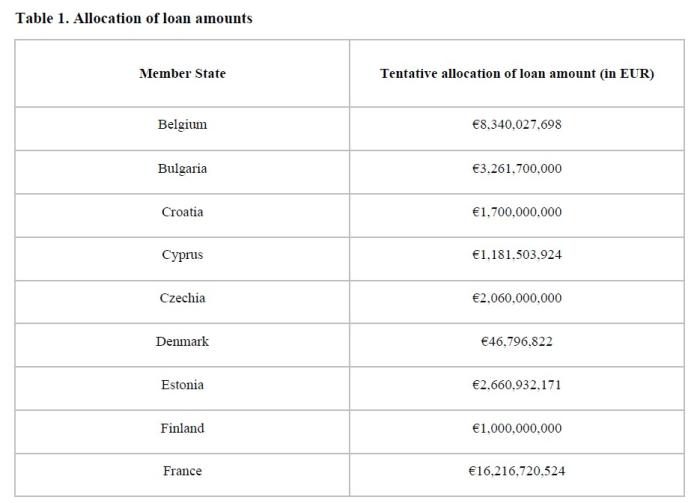Click Finland's amount €1,000,000,000
This screenshot has width=700, height=503.
coord(517,428)
